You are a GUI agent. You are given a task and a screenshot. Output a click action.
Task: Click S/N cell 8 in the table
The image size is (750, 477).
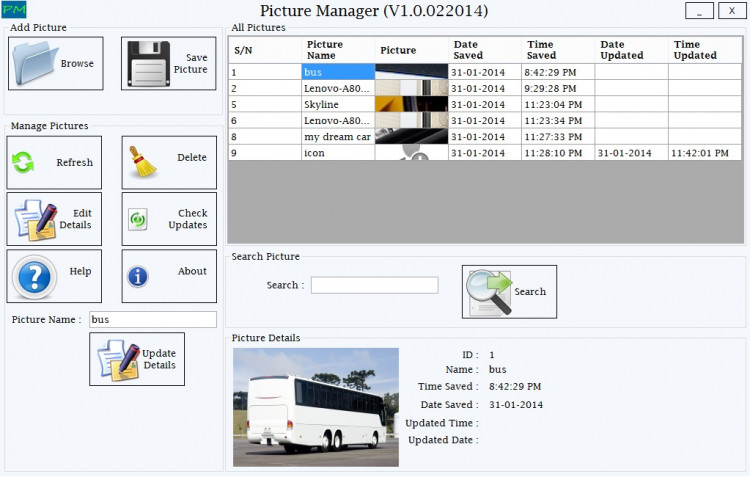click(265, 136)
